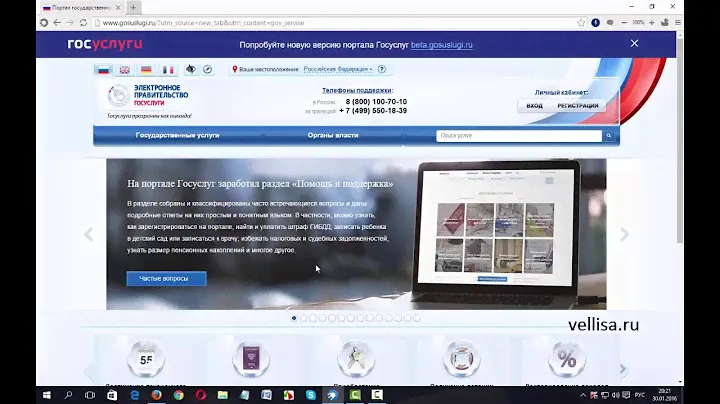The image size is (720, 404).
Task: Choose the French flag language icon
Action: 168,70
